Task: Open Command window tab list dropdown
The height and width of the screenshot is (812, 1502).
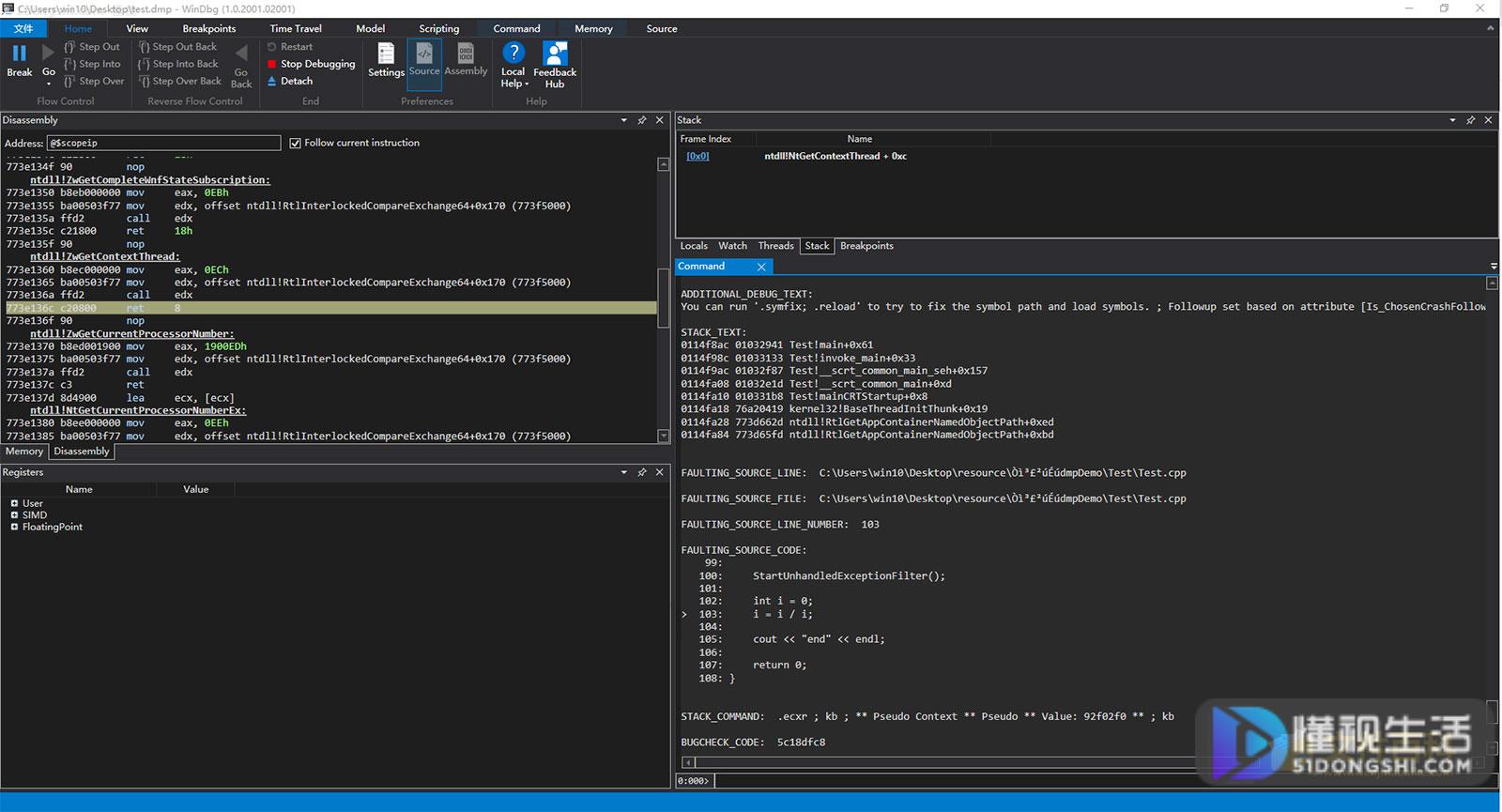Action: [x=1494, y=267]
